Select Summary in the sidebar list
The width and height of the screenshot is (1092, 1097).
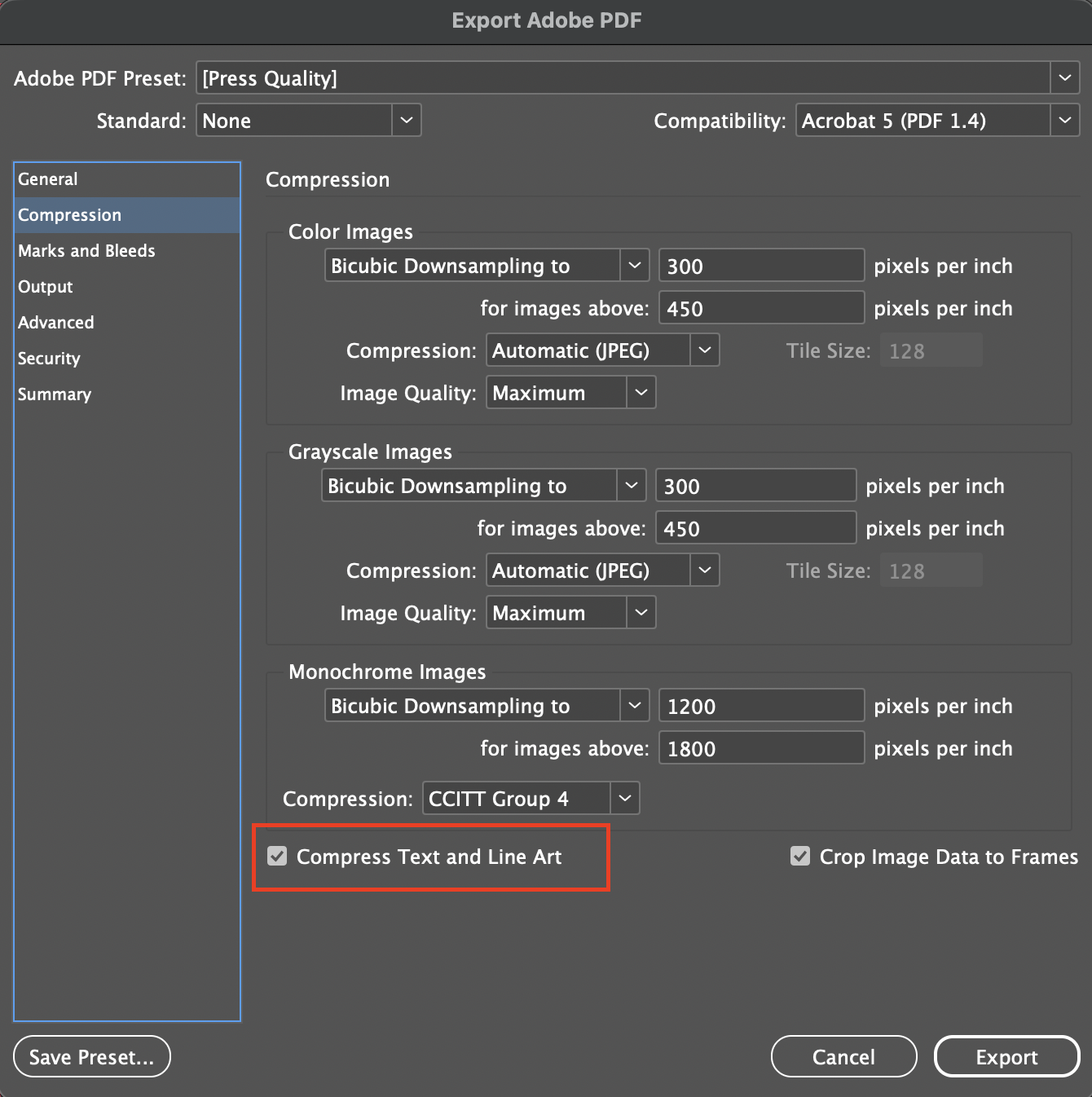(127, 394)
